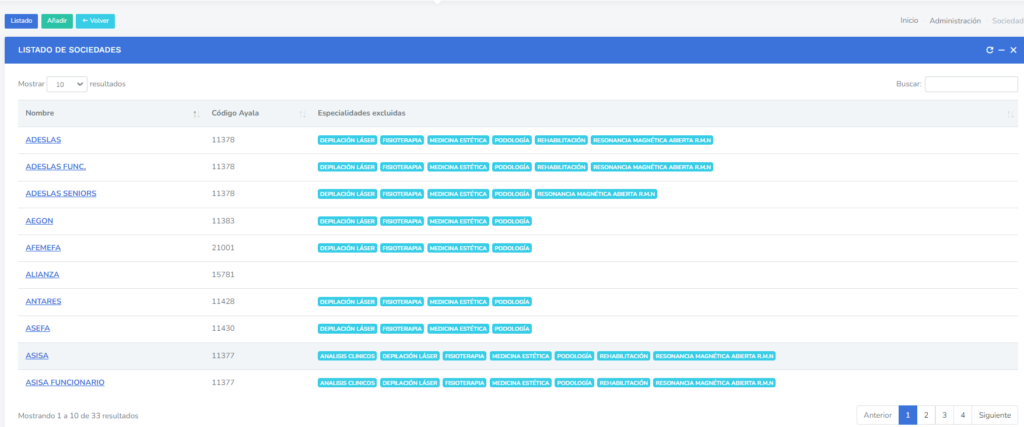
Task: Go to pagination page 4
Action: coord(963,415)
